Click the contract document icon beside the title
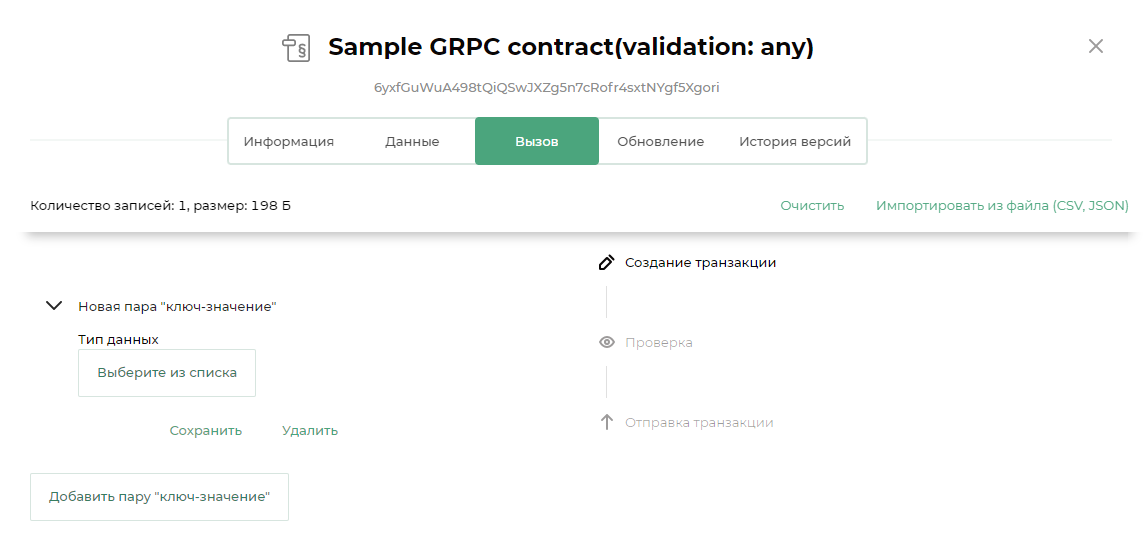 296,48
